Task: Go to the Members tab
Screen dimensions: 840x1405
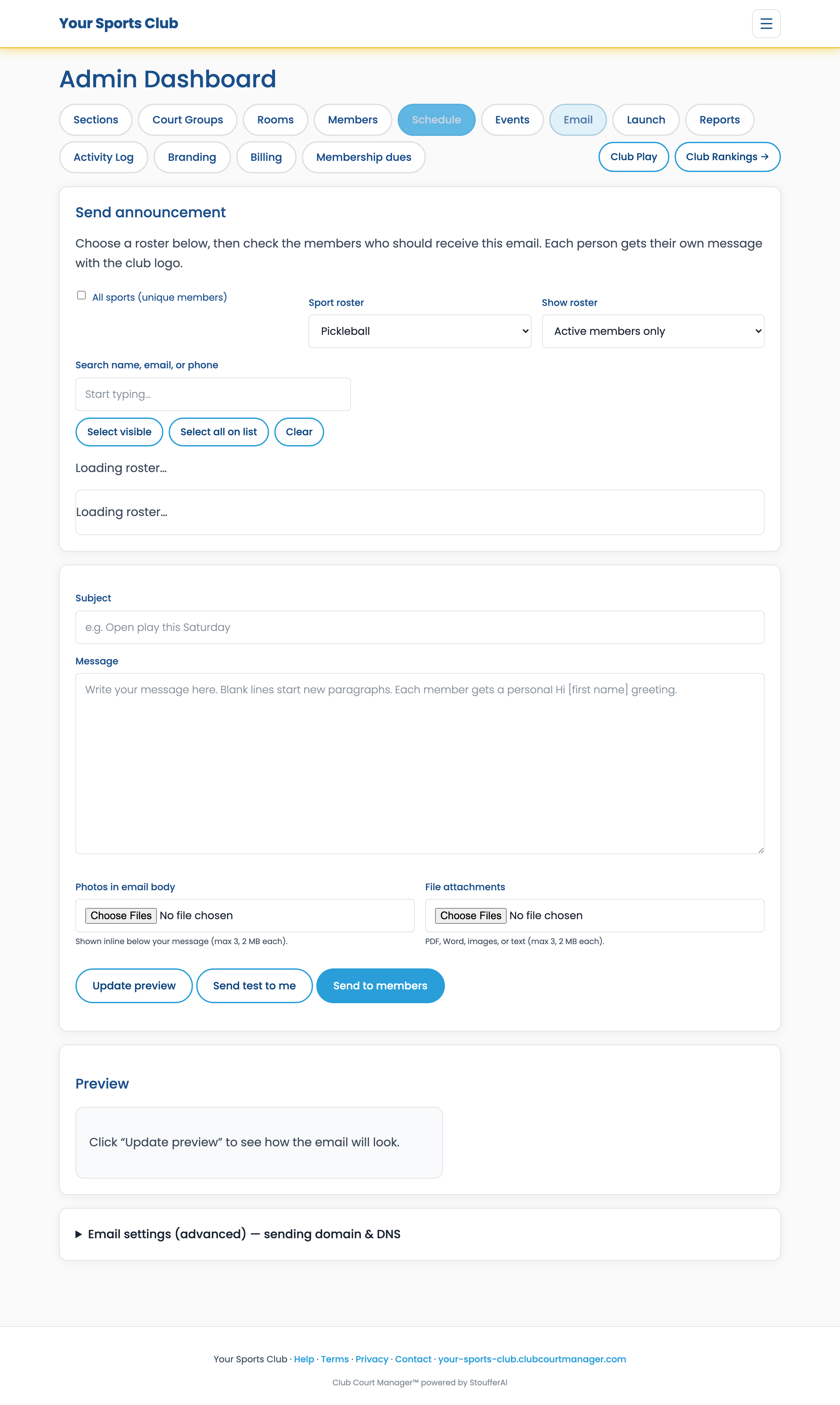Action: coord(353,119)
